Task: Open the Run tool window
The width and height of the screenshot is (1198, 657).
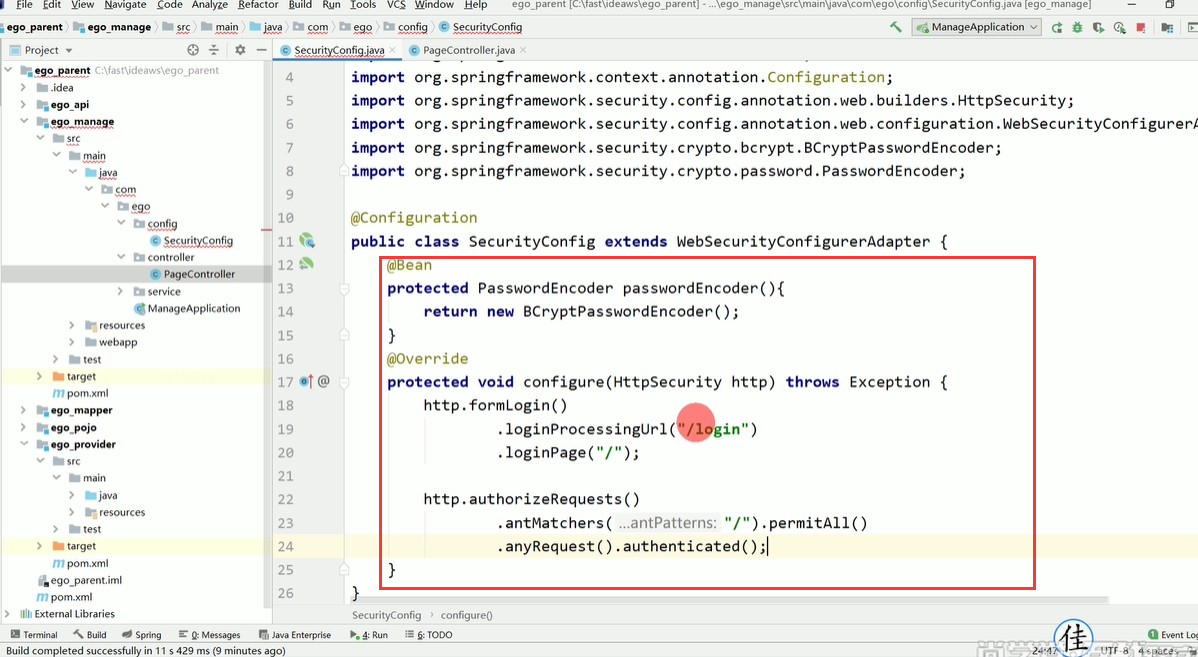Action: coord(369,635)
